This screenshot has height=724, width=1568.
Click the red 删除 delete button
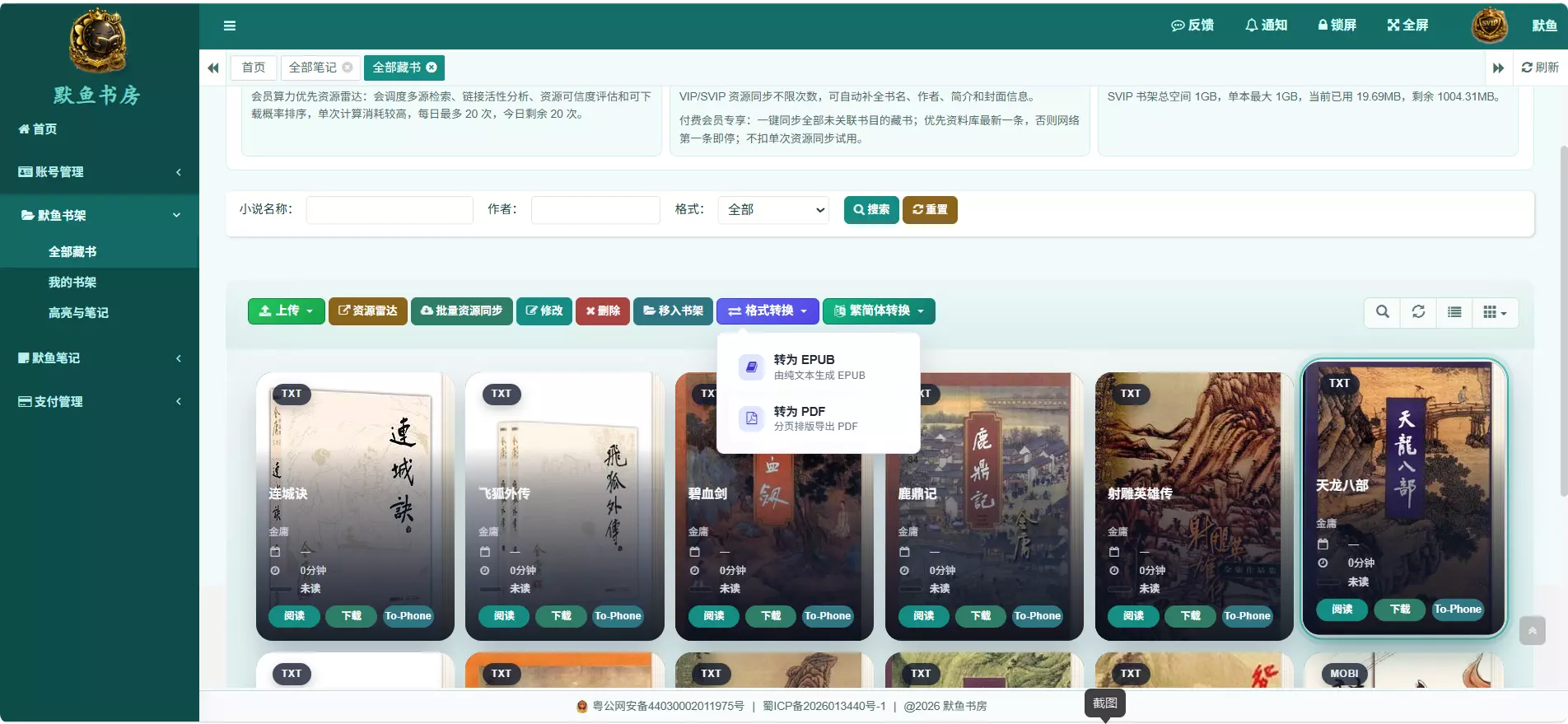[603, 311]
